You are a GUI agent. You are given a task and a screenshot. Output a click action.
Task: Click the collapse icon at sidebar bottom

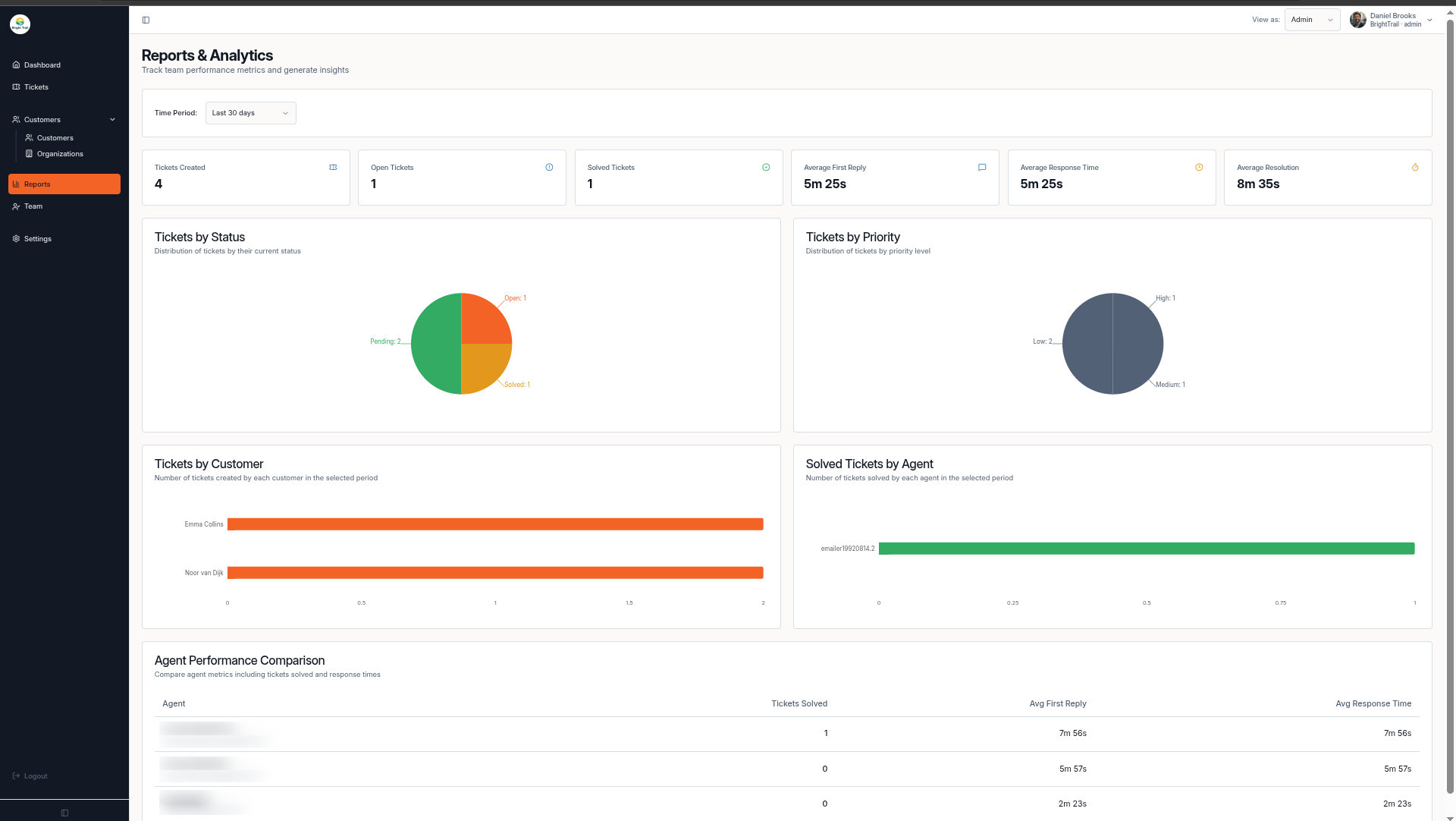(x=64, y=813)
